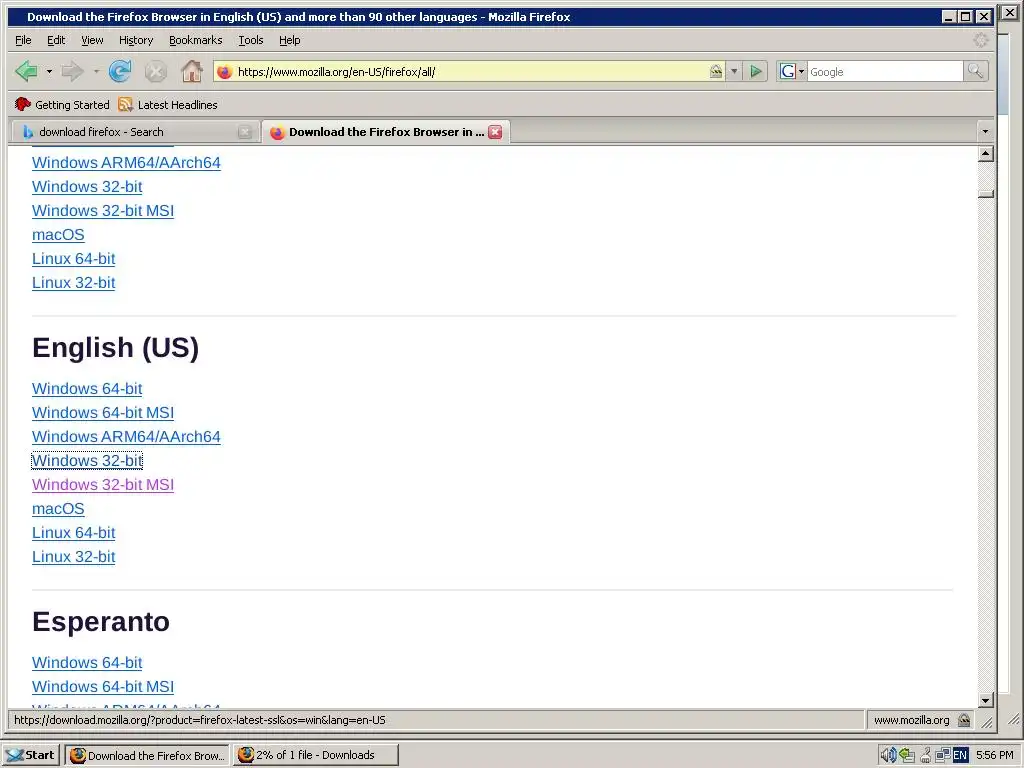Go to the Home page
Viewport: 1024px width, 768px height.
(x=191, y=71)
